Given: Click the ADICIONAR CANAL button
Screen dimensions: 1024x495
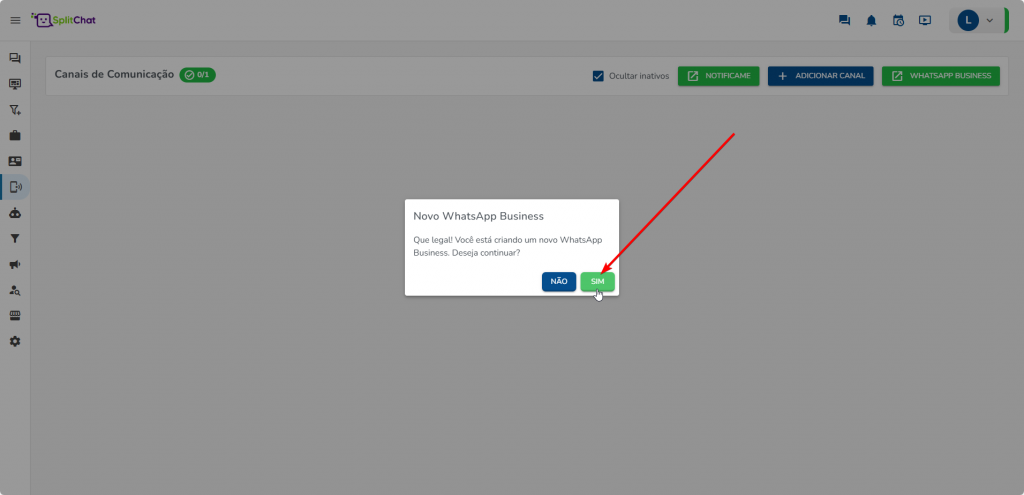Looking at the screenshot, I should (820, 76).
